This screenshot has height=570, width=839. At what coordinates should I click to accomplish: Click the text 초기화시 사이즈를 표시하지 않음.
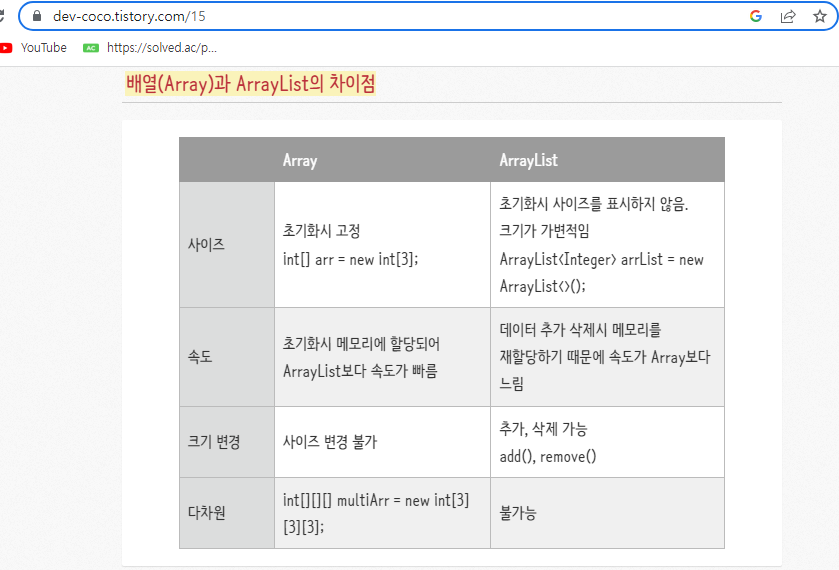[x=594, y=203]
